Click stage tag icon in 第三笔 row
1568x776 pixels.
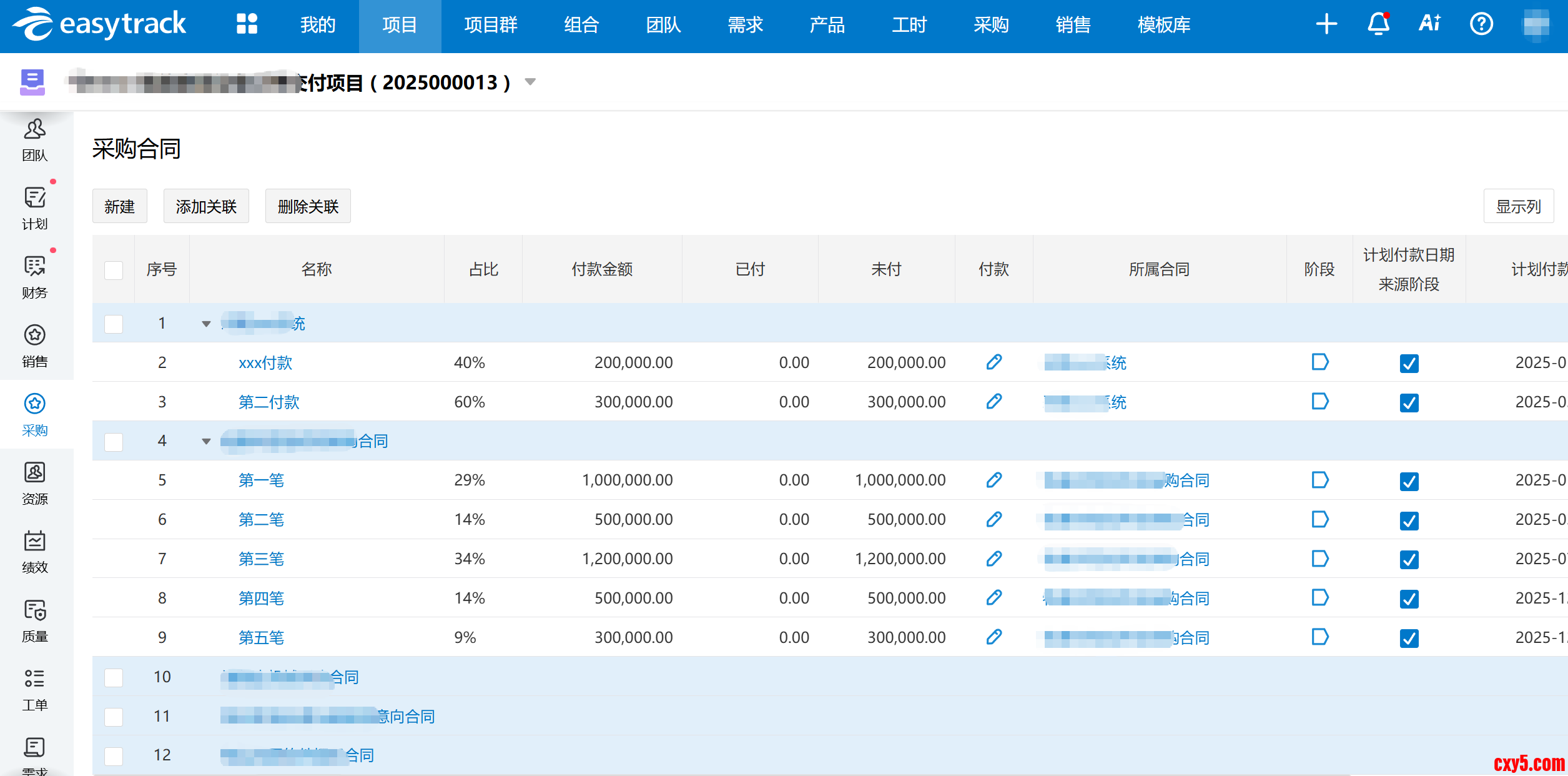click(1319, 559)
